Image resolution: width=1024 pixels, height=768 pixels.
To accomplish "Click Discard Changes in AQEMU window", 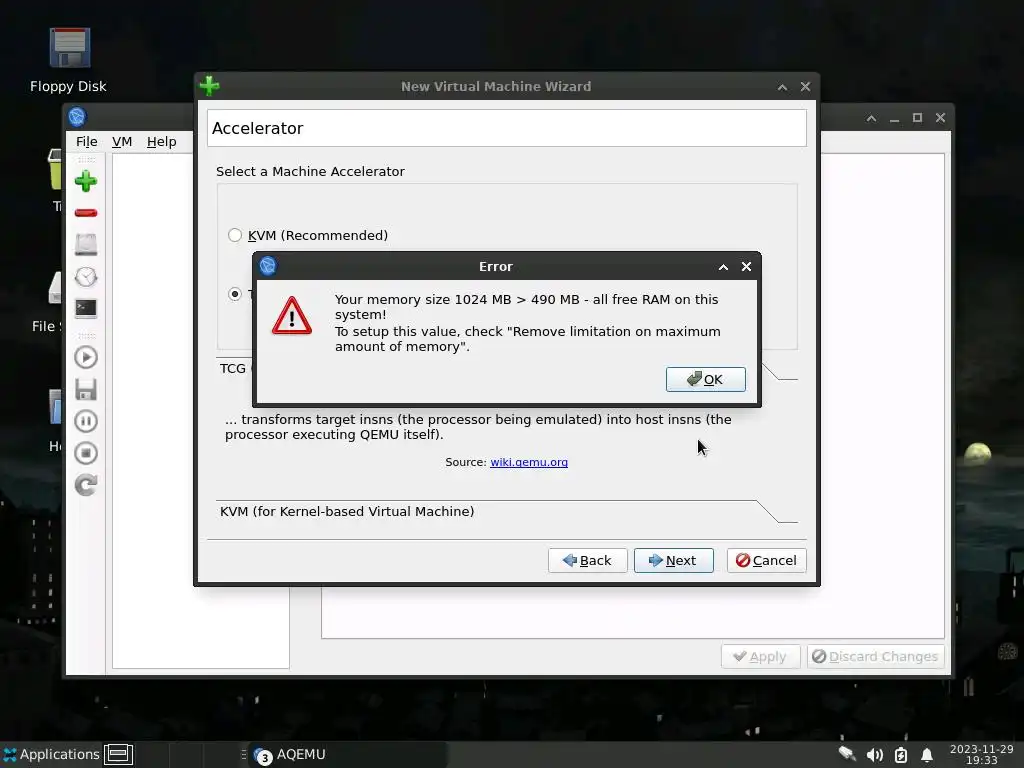I will [x=875, y=656].
